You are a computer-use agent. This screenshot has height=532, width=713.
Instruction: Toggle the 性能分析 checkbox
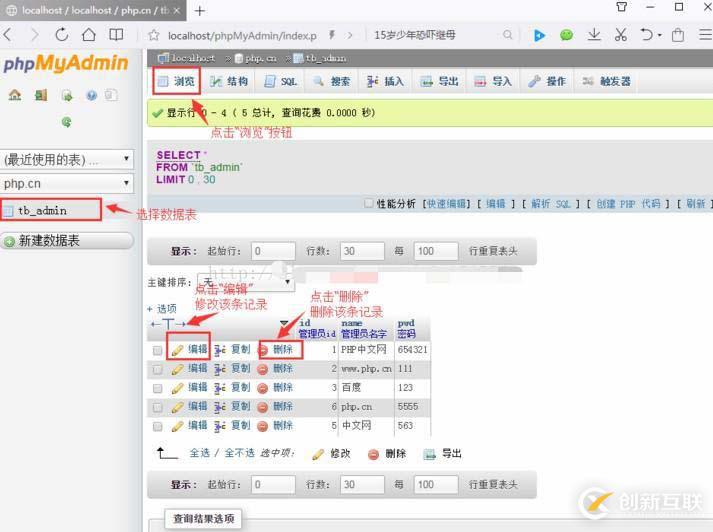[x=369, y=203]
